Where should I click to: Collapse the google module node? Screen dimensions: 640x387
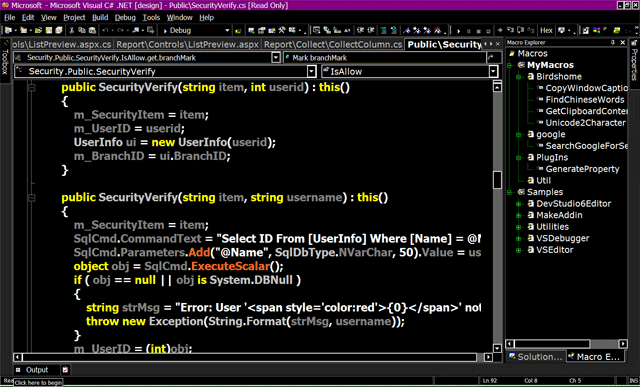coord(519,134)
